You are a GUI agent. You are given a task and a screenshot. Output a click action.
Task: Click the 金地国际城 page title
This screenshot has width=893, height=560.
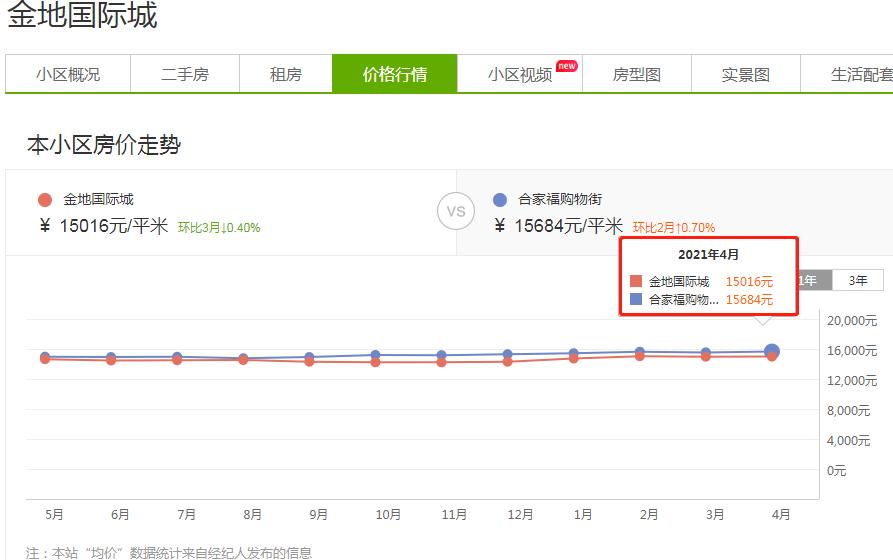pyautogui.click(x=82, y=15)
